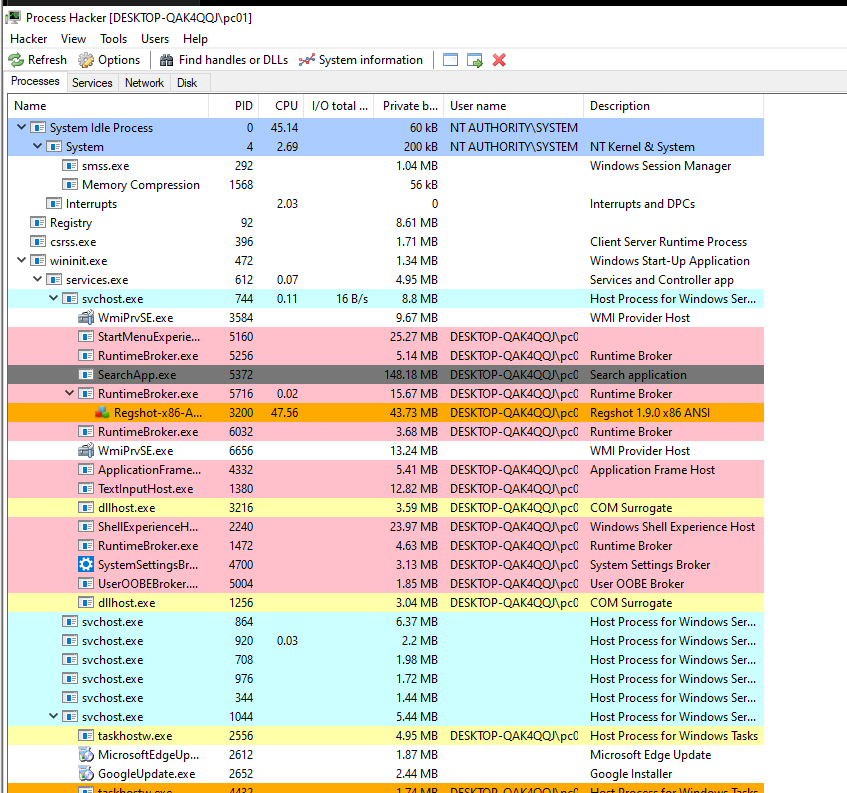This screenshot has width=847, height=793.
Task: Click the find window and thread icon
Action: 475,60
